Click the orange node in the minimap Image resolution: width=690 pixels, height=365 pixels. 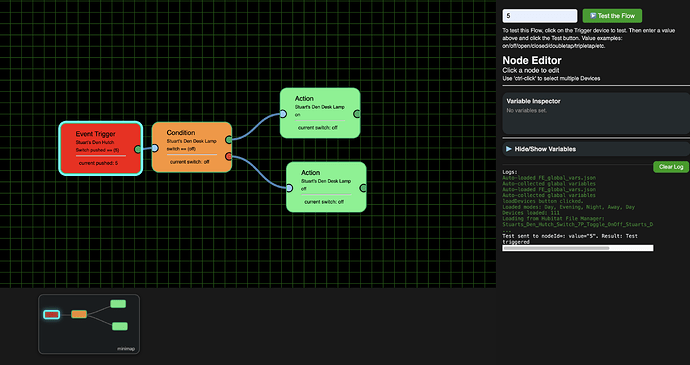pos(79,314)
